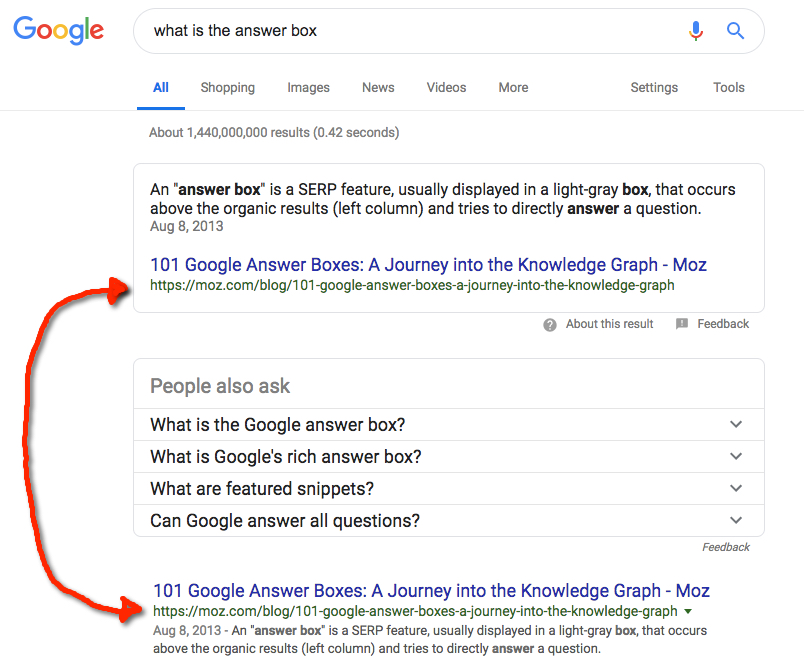Image resolution: width=804 pixels, height=668 pixels.
Task: Click the microphone icon for voice search
Action: (x=696, y=31)
